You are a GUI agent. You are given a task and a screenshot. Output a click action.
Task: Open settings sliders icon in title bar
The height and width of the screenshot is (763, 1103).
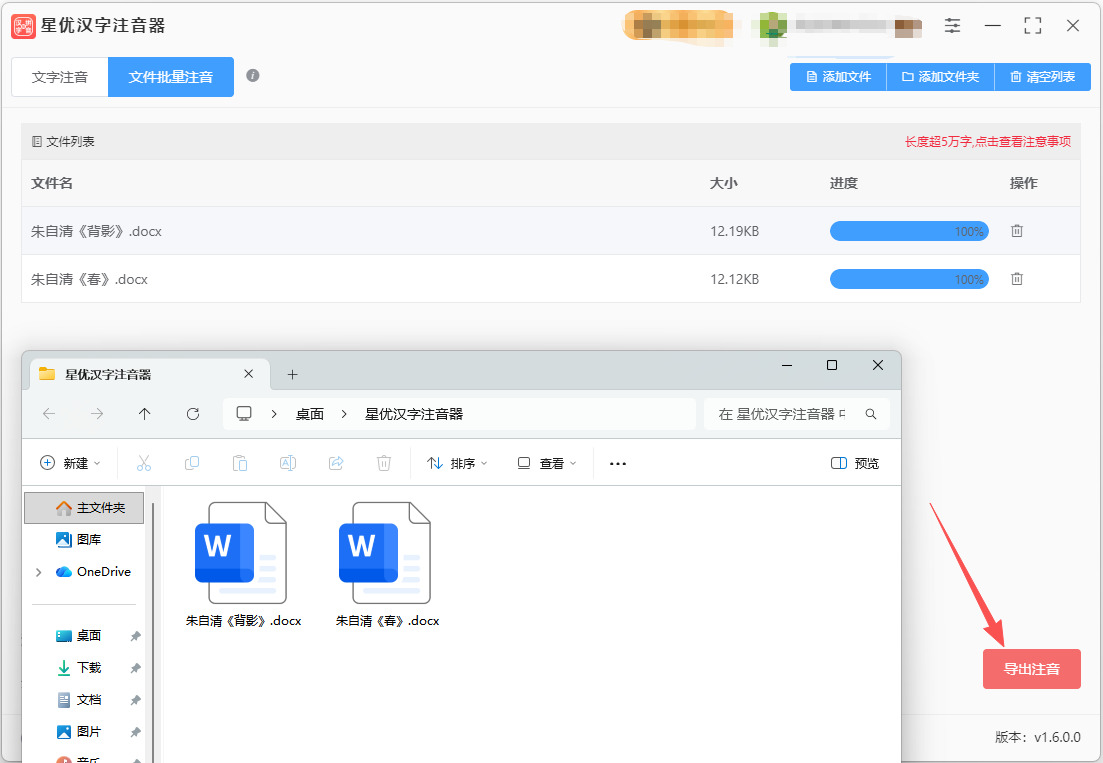952,26
